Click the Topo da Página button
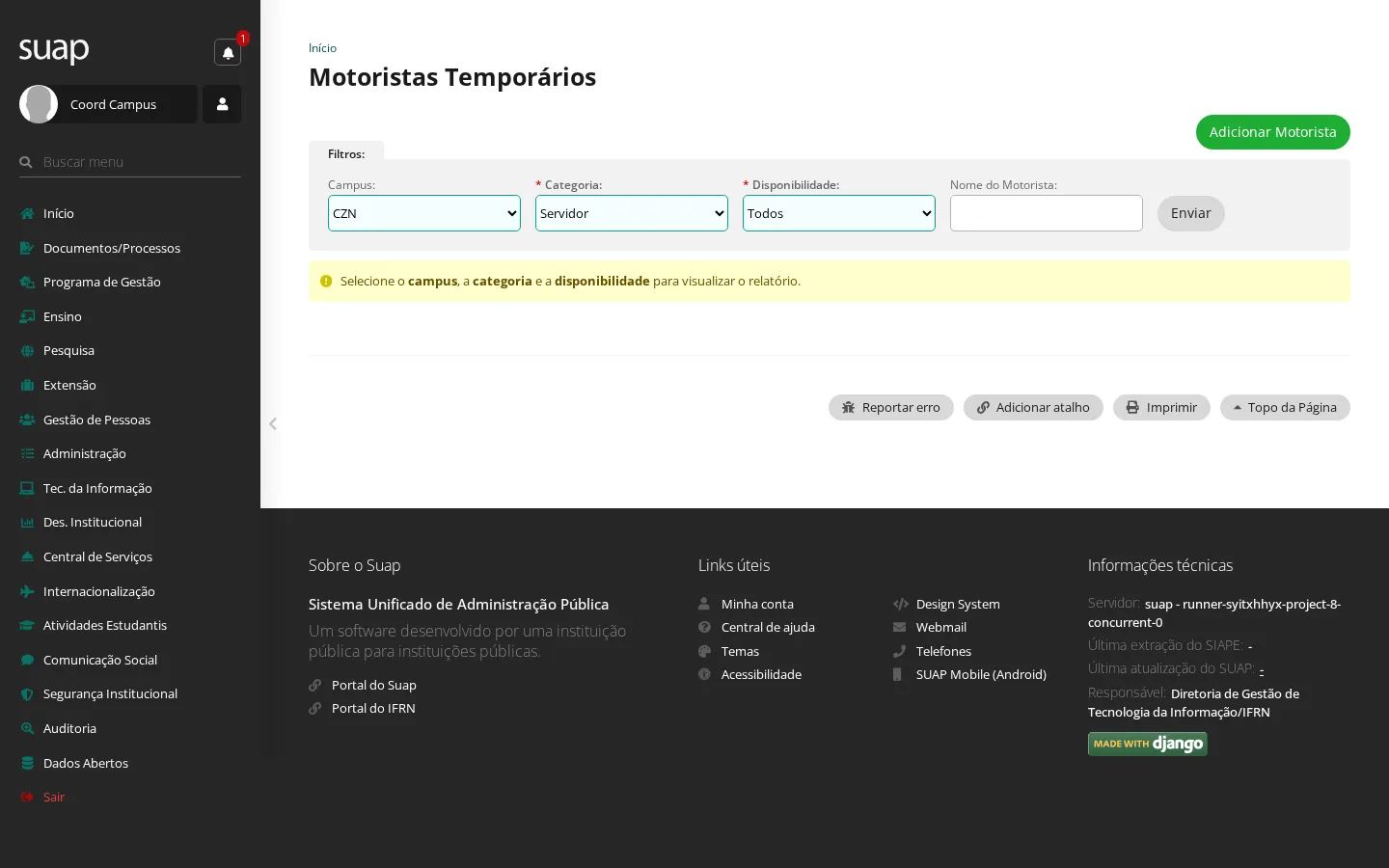The width and height of the screenshot is (1389, 868). click(1285, 407)
